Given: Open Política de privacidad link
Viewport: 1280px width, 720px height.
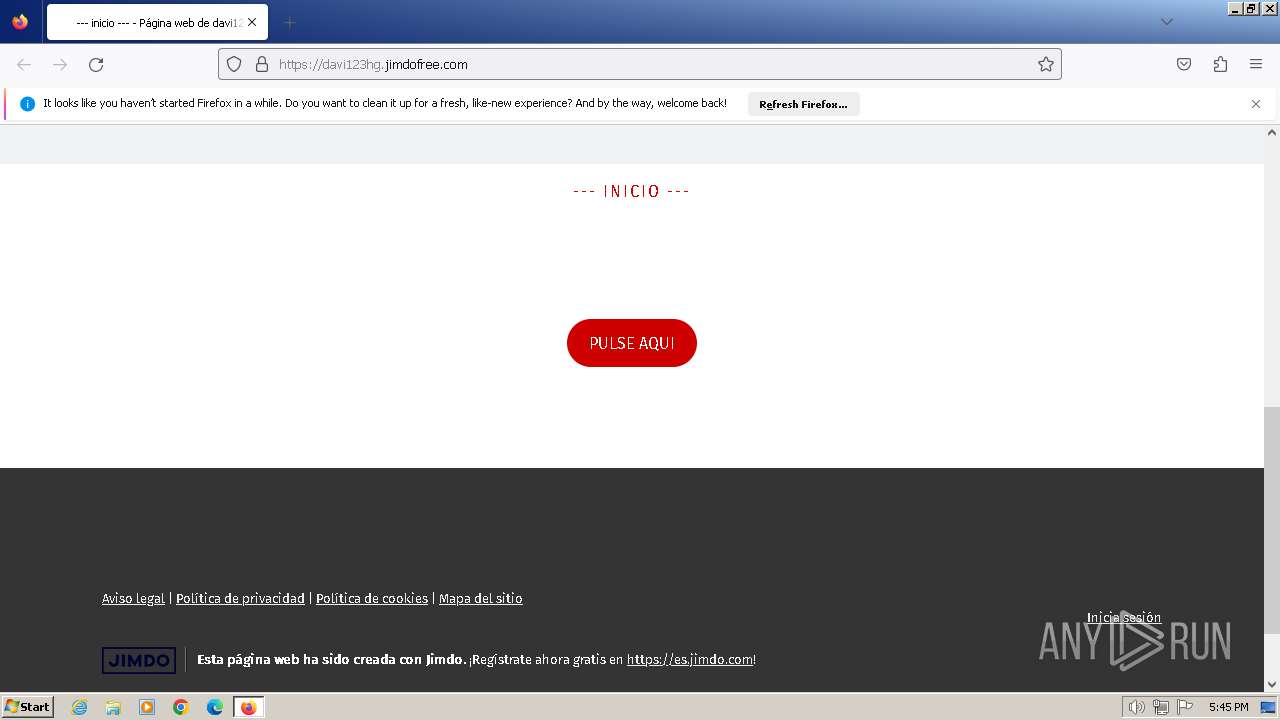Looking at the screenshot, I should 240,598.
